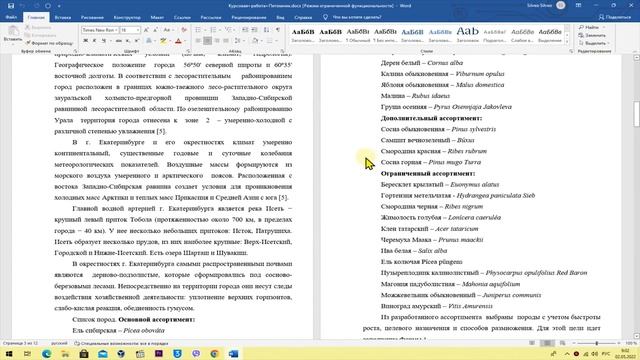Open Microsoft Edge from taskbar
This screenshot has height=360, width=640.
pyautogui.click(x=46, y=353)
